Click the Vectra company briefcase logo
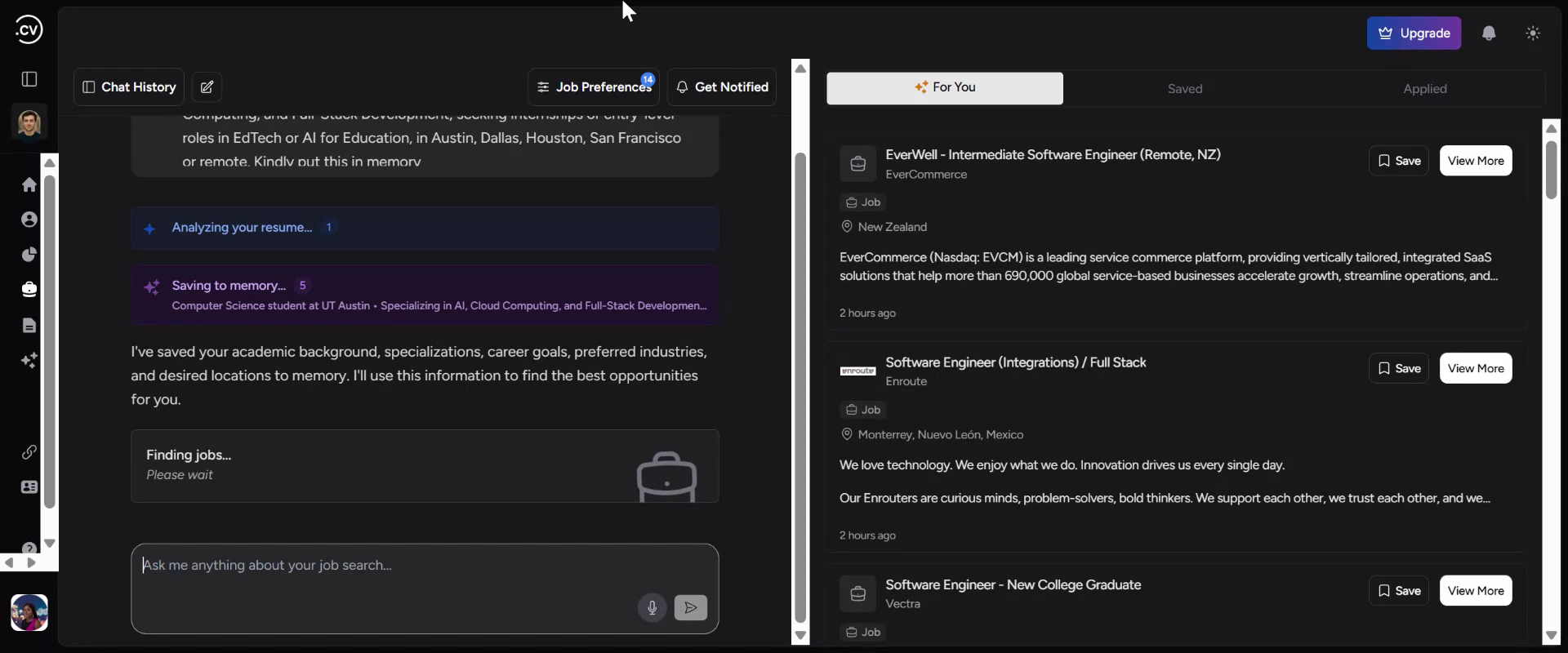The height and width of the screenshot is (653, 1568). coord(857,594)
